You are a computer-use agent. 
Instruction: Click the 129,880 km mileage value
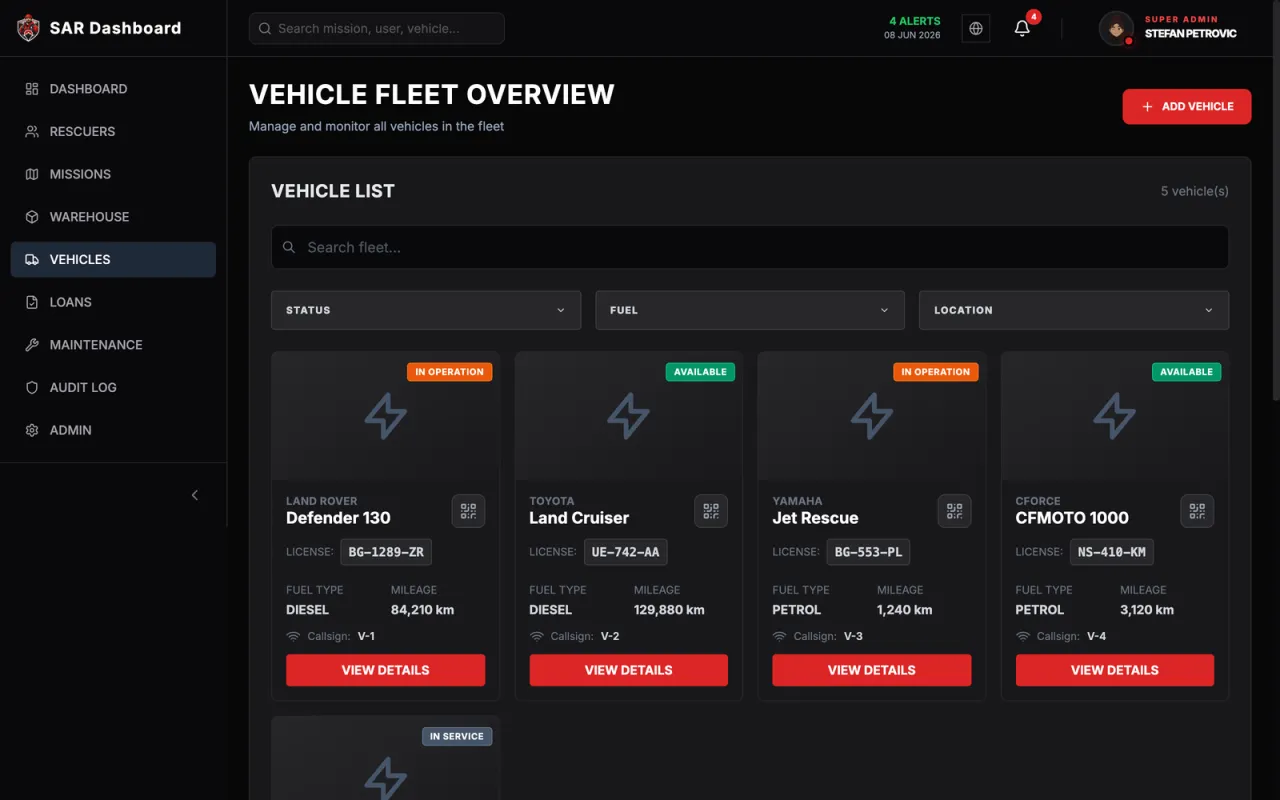[669, 610]
